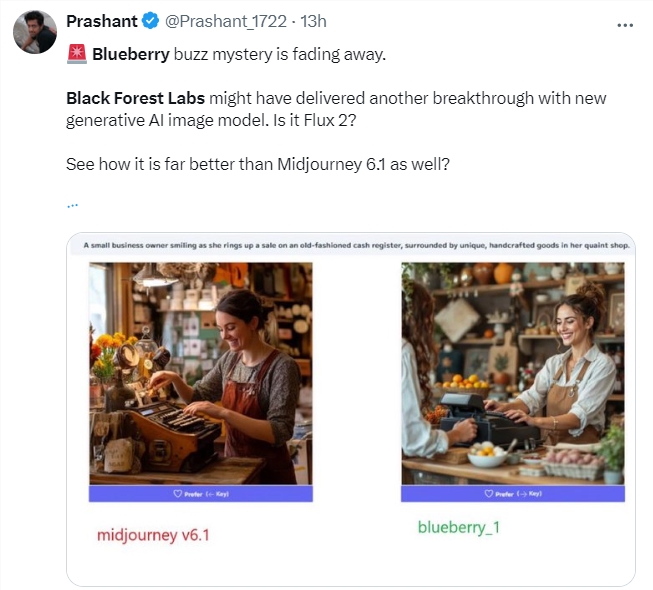Viewport: 653px width, 590px height.
Task: Select the bold word Blueberry
Action: point(129,54)
